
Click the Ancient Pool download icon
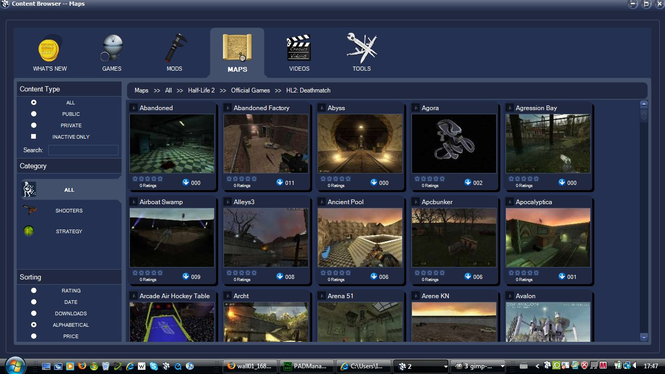point(374,276)
